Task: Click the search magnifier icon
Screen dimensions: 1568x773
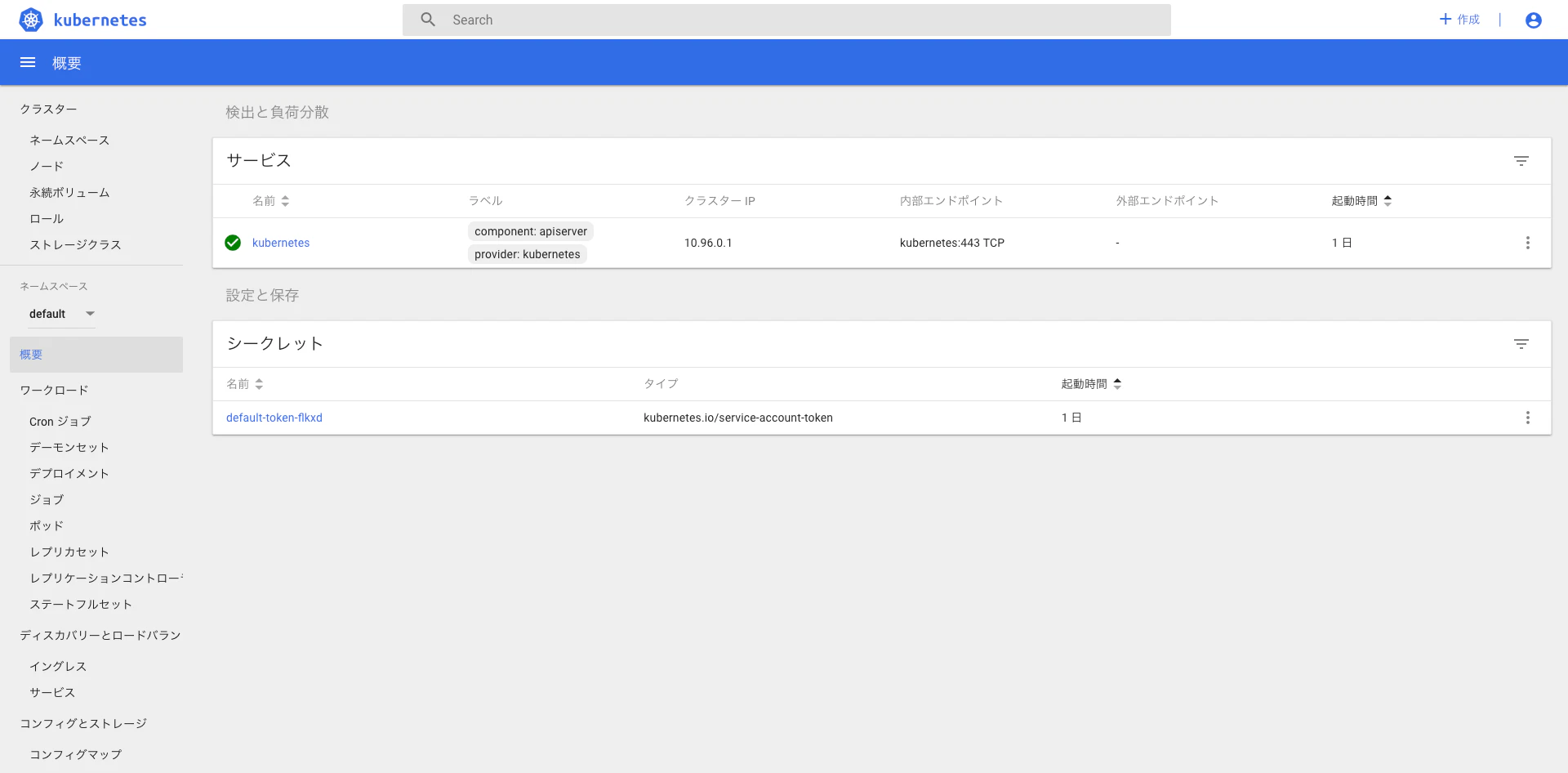Action: tap(428, 20)
